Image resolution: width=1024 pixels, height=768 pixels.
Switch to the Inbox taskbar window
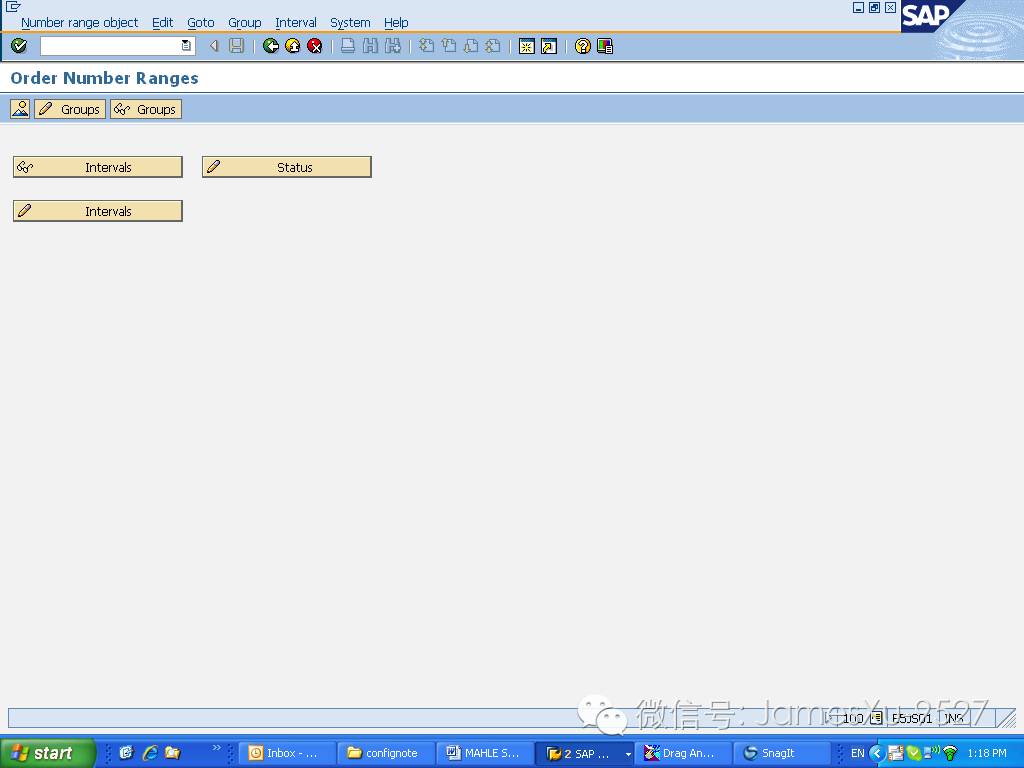click(288, 754)
